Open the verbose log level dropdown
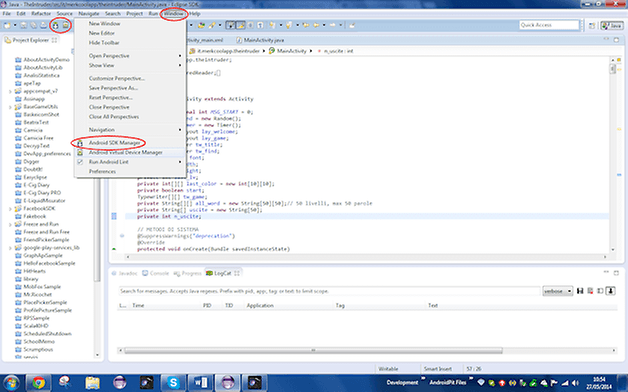The image size is (628, 392). pyautogui.click(x=558, y=291)
